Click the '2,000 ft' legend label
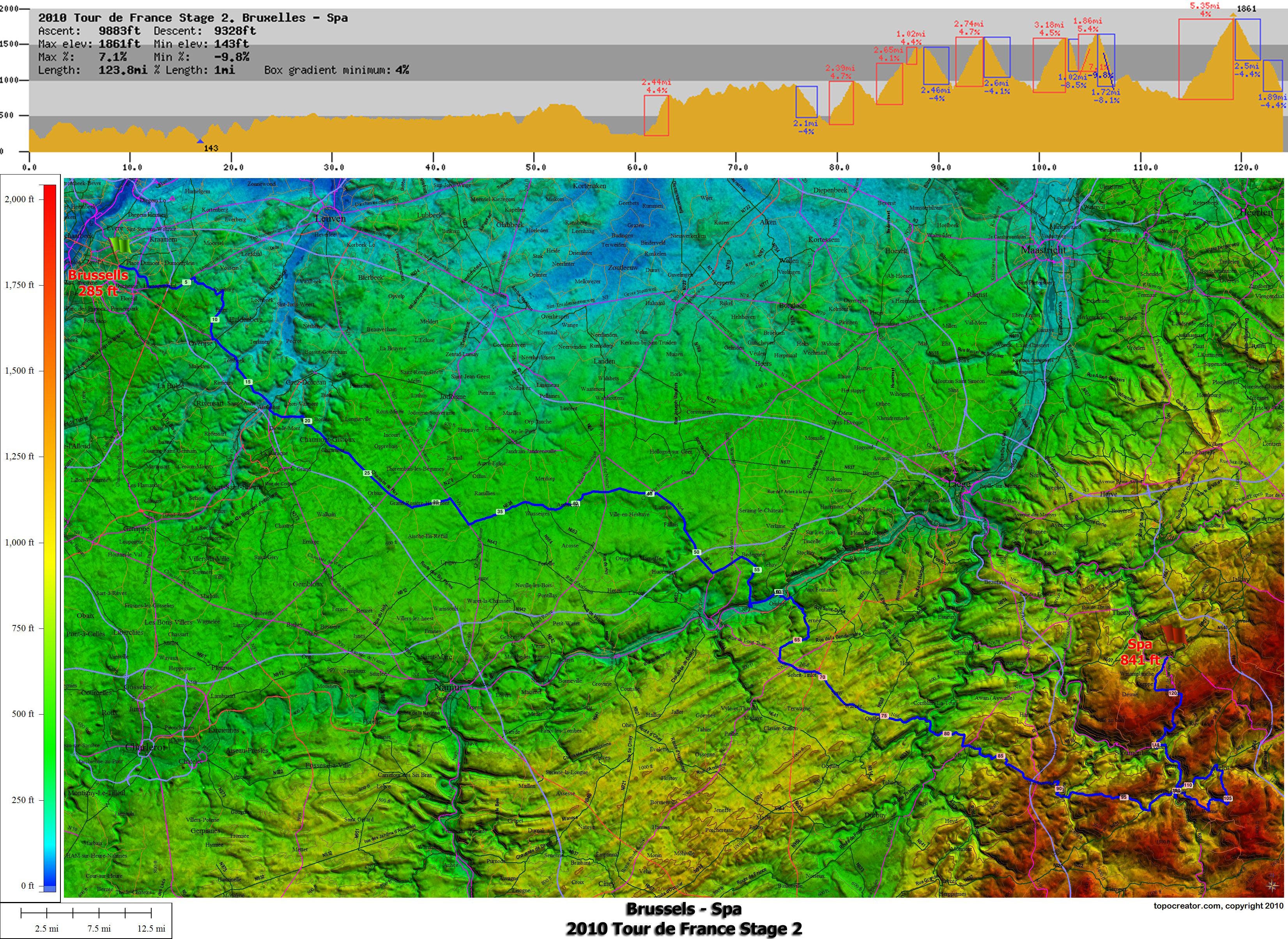Viewport: 1288px width, 939px height. click(19, 199)
